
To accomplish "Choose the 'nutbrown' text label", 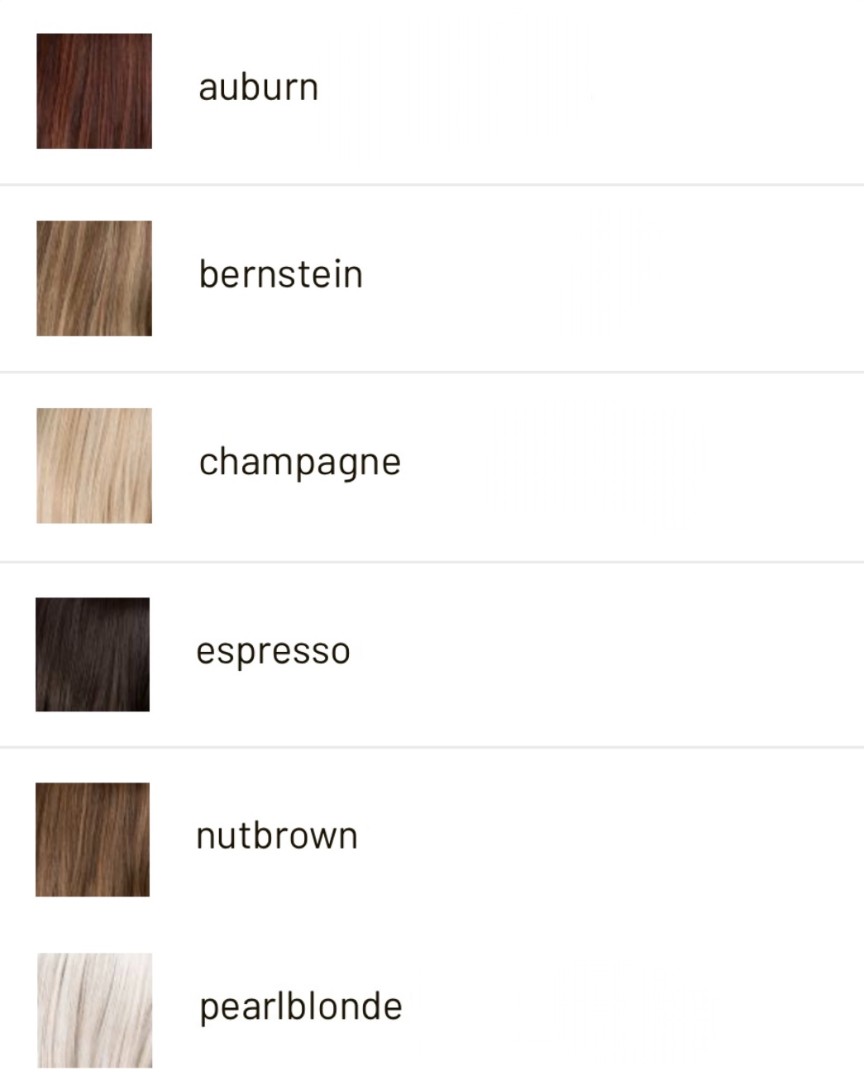I will [x=277, y=835].
